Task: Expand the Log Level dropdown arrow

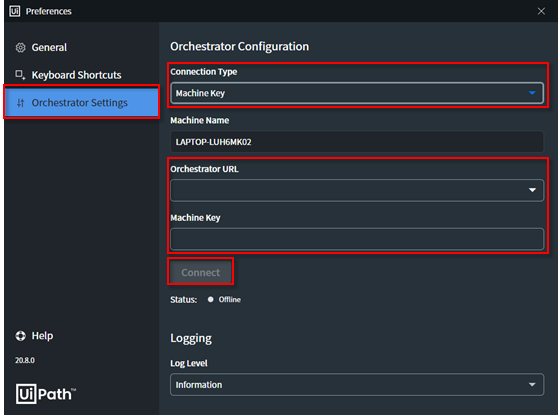Action: [x=532, y=384]
